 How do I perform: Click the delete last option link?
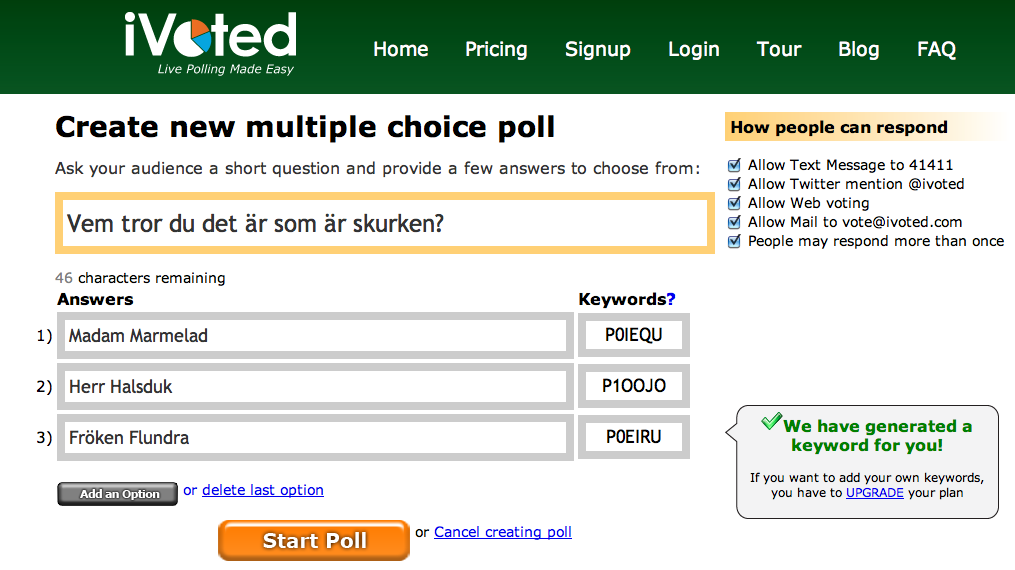[262, 490]
